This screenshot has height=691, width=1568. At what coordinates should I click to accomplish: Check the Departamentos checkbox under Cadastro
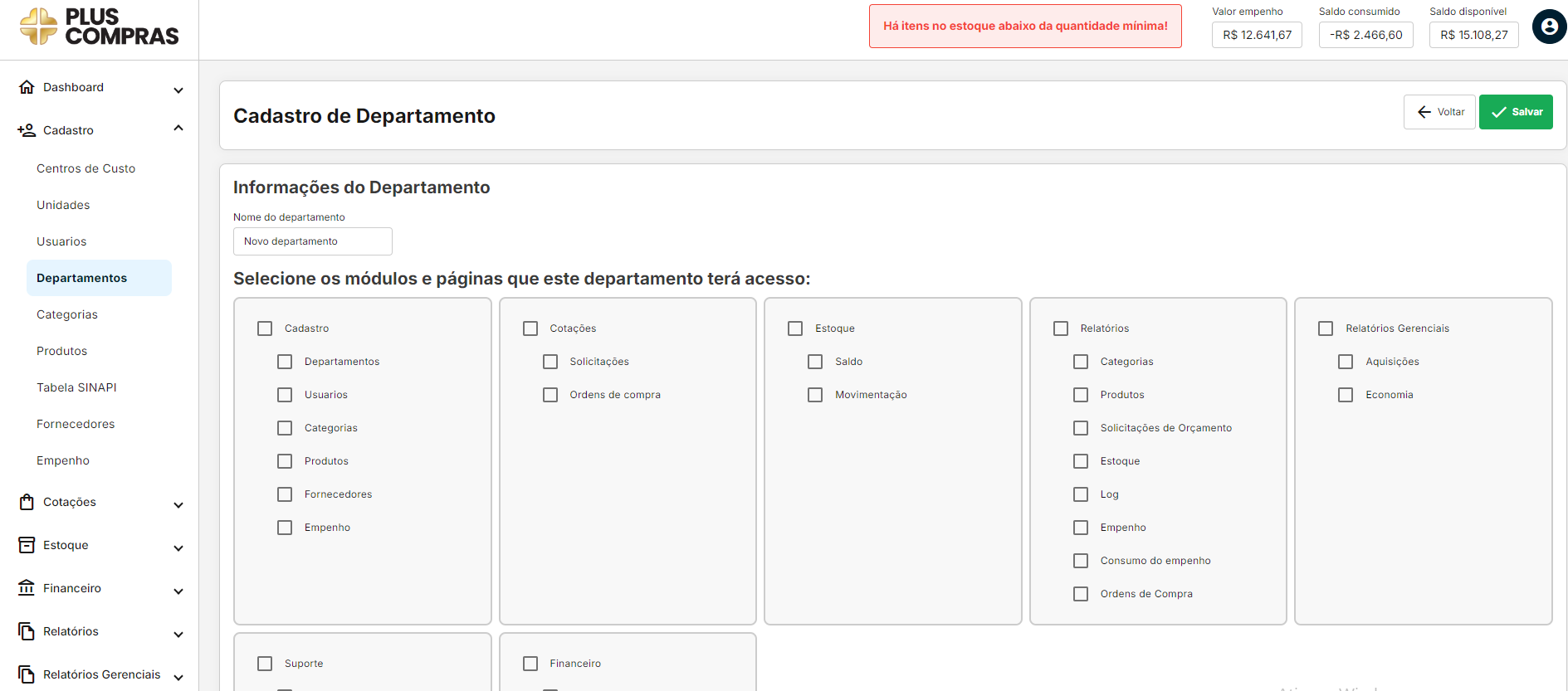coord(285,362)
